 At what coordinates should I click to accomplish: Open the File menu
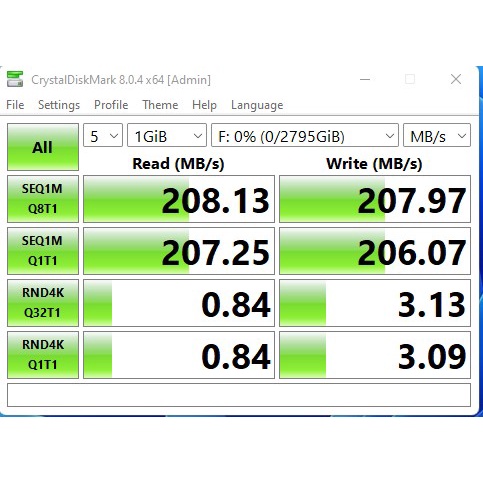[x=15, y=105]
